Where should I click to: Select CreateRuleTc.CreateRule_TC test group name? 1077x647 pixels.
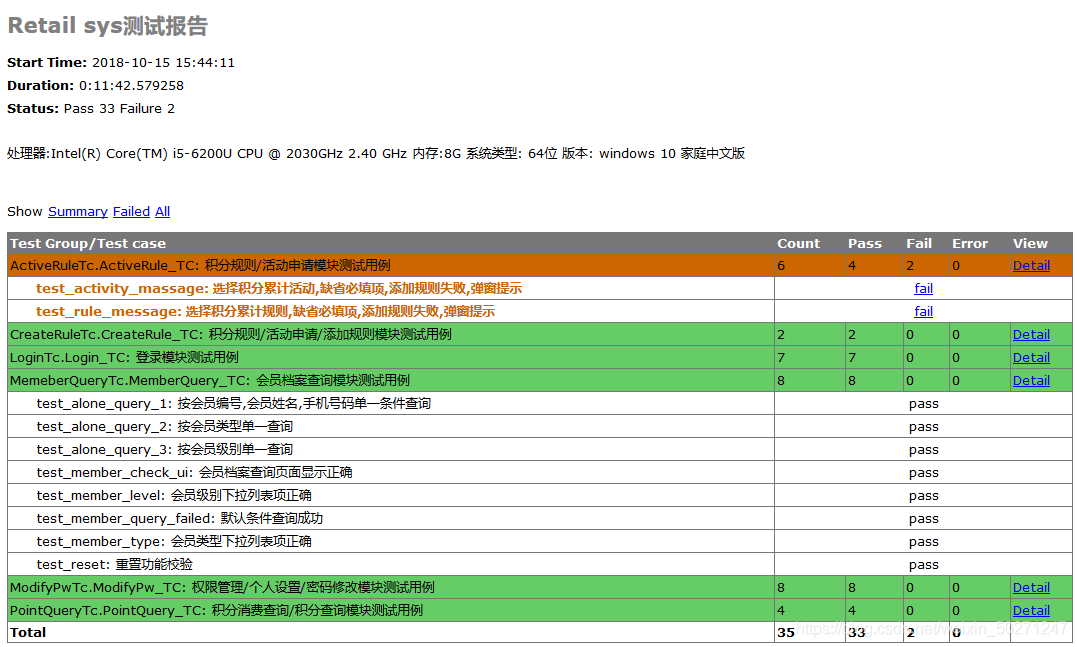click(231, 334)
